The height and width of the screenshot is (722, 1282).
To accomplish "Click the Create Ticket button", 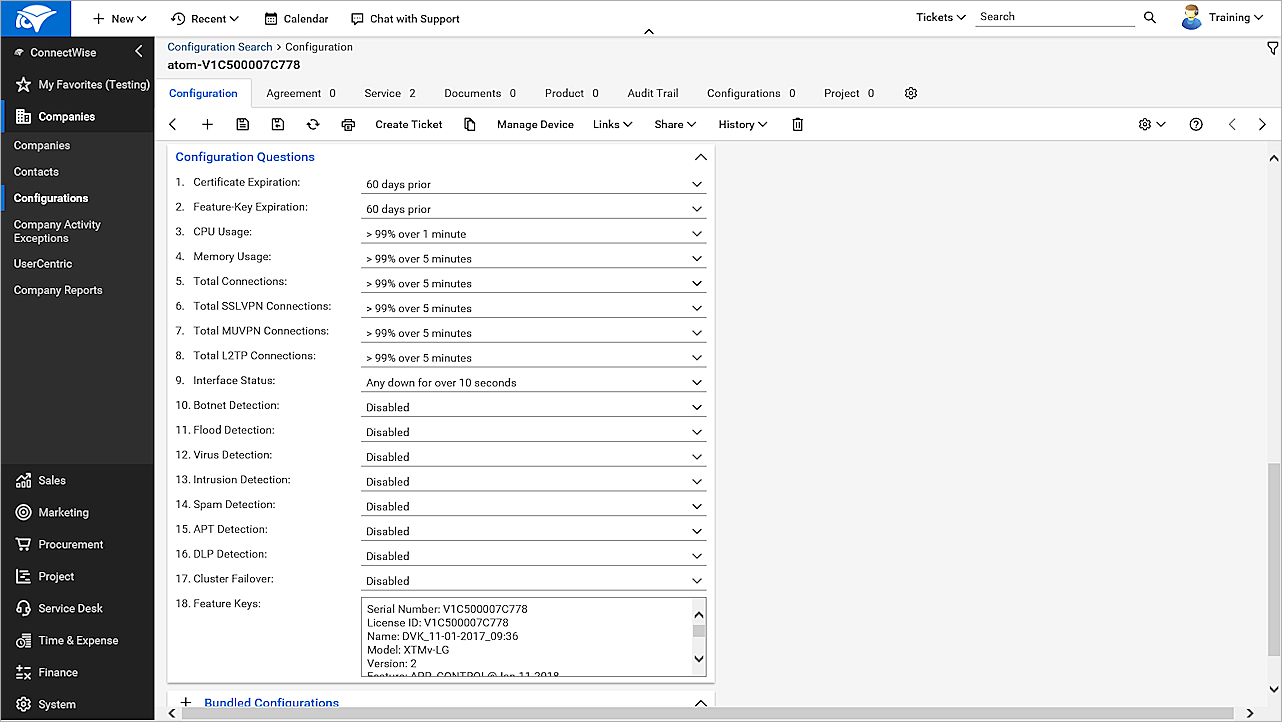I will click(408, 125).
